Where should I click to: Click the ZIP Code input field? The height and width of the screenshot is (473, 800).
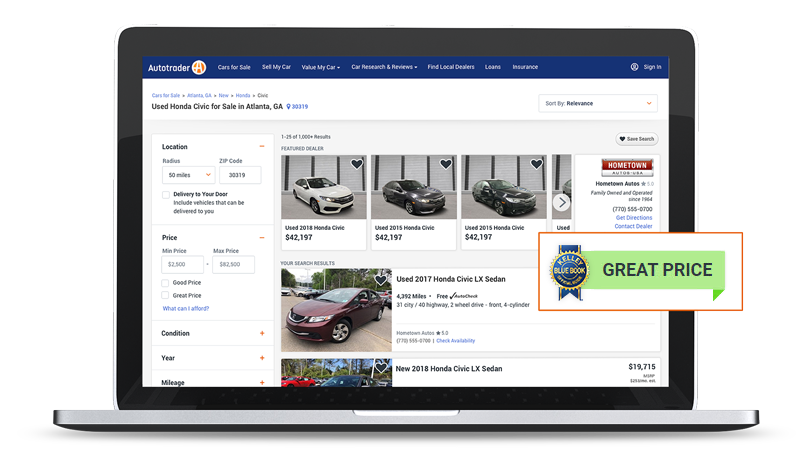pyautogui.click(x=240, y=175)
